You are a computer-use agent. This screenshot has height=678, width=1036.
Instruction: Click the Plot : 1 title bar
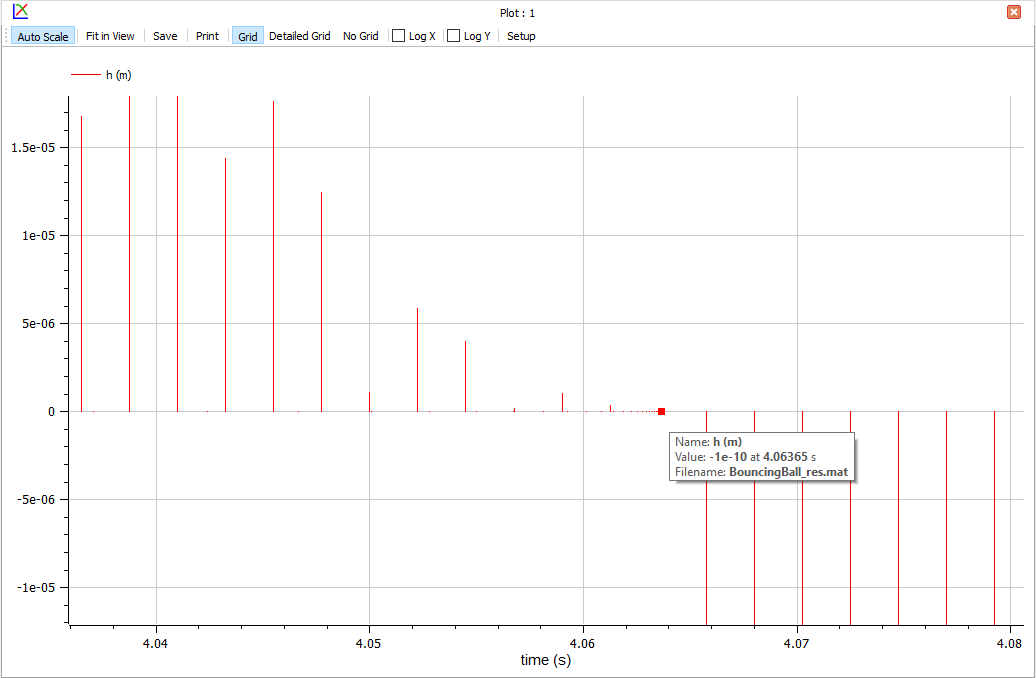point(518,12)
